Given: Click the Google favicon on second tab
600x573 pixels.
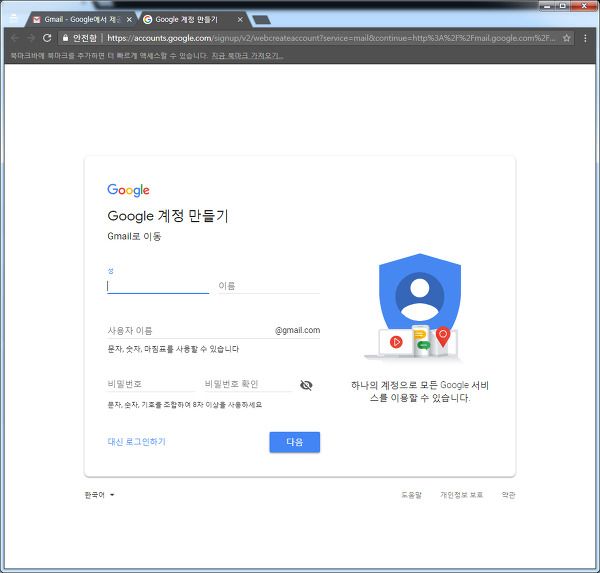Looking at the screenshot, I should pos(147,20).
